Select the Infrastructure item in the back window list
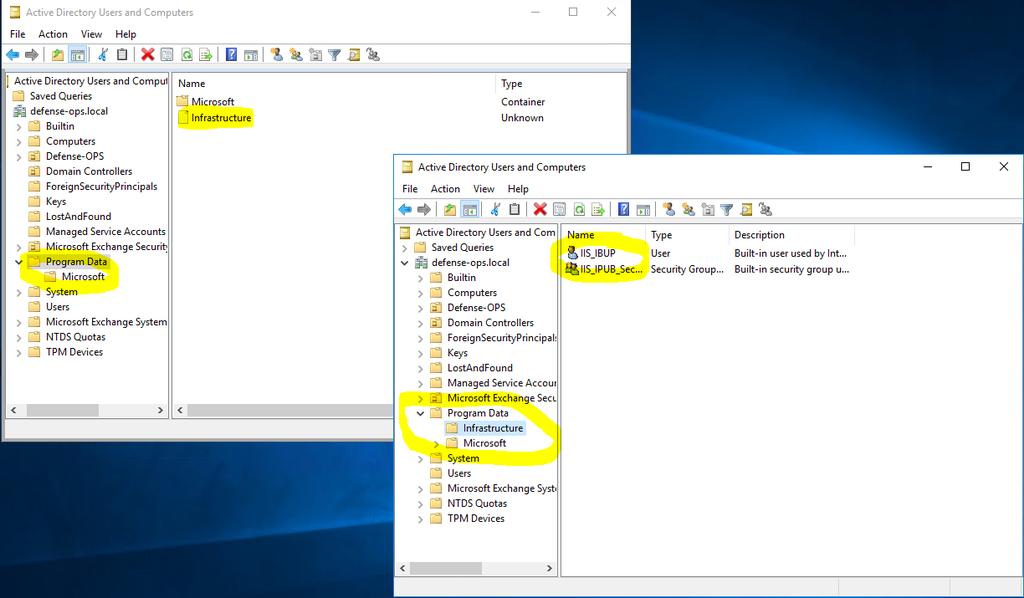The image size is (1024, 598). point(221,118)
